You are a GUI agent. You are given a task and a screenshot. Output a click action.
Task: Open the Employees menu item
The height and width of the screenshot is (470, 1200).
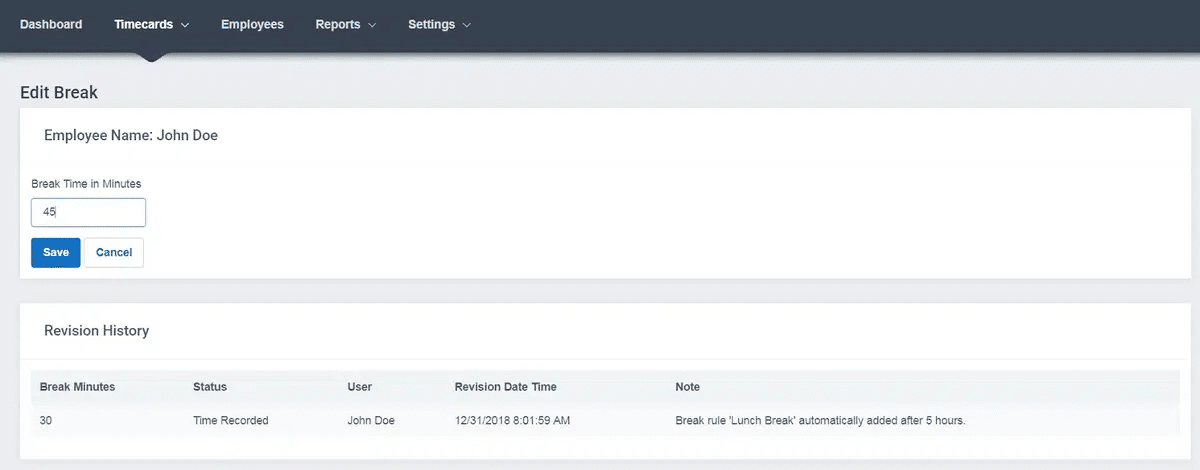coord(252,24)
